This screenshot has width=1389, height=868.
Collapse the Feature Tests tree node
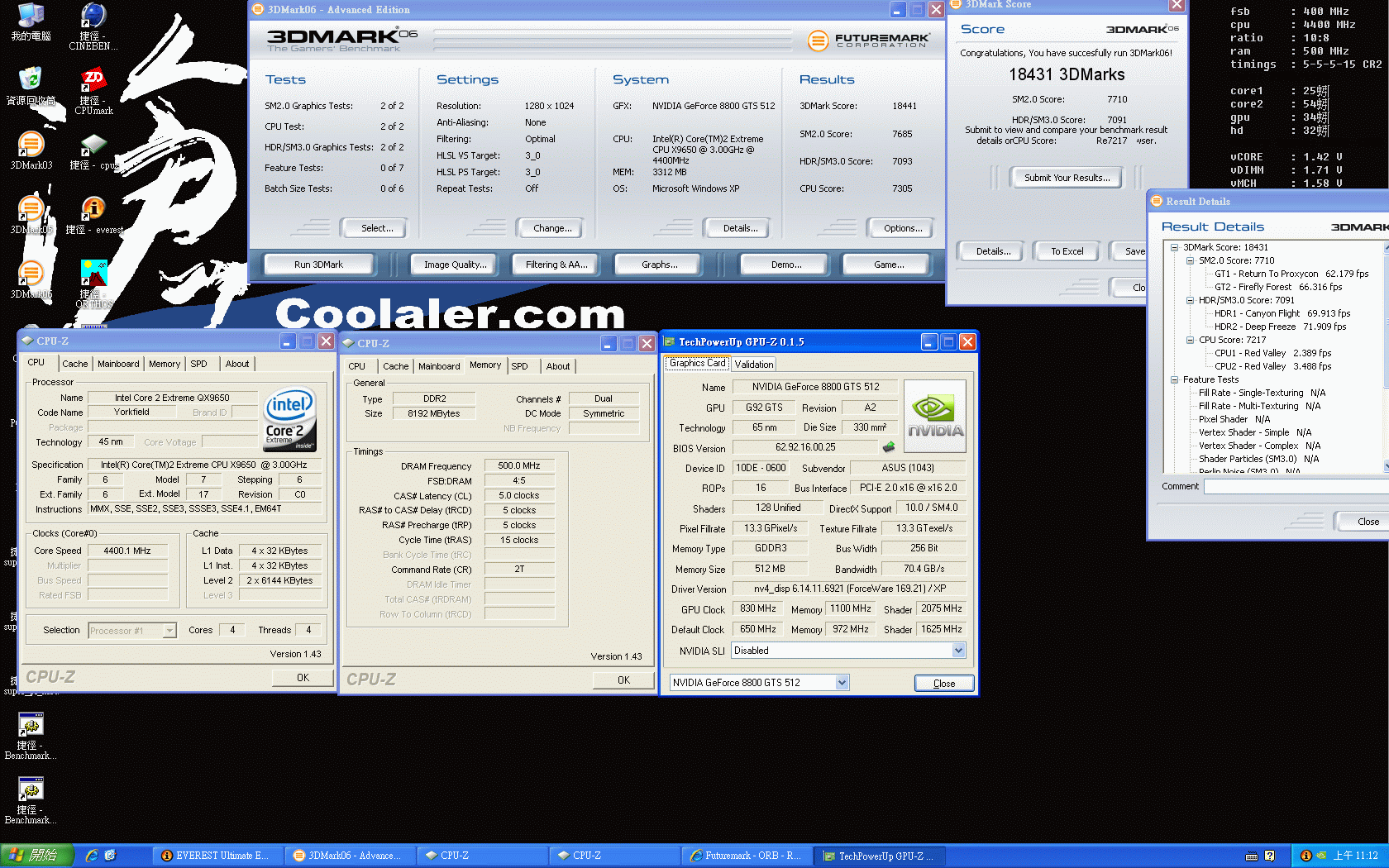(x=1174, y=379)
